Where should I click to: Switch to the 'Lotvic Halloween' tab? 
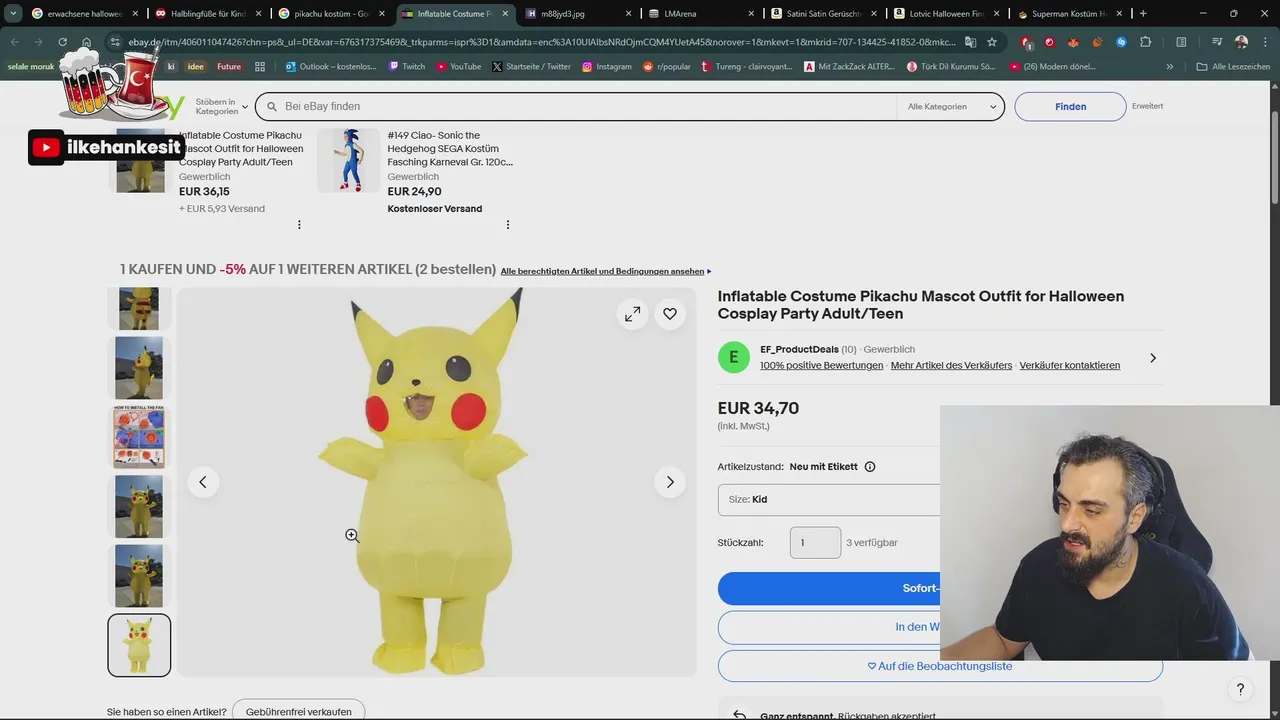coord(947,14)
